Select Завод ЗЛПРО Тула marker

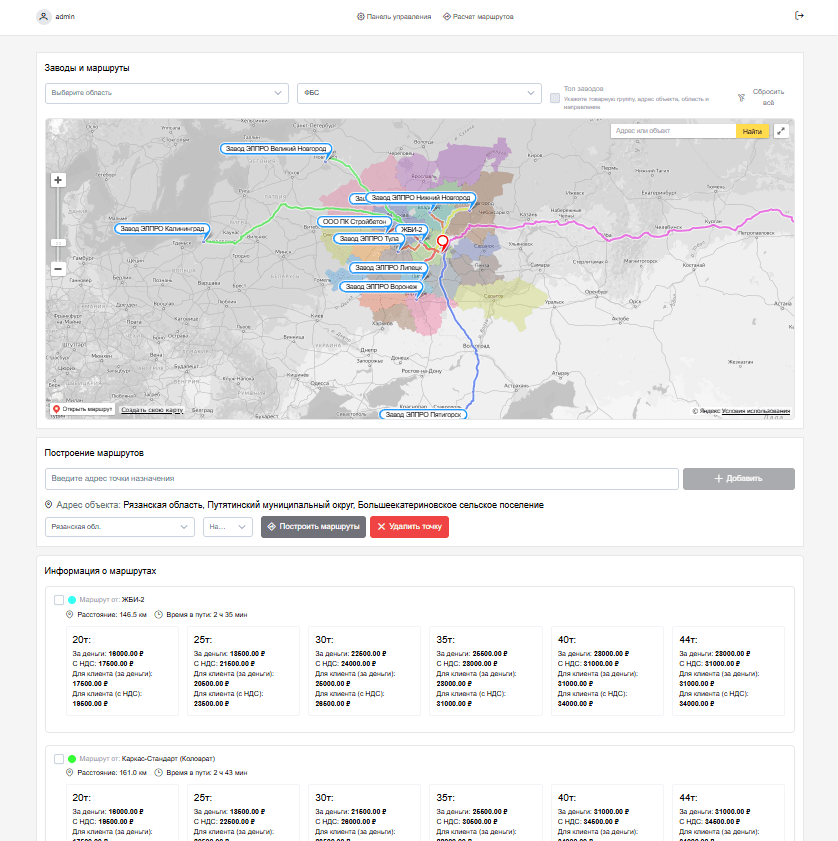tap(369, 239)
